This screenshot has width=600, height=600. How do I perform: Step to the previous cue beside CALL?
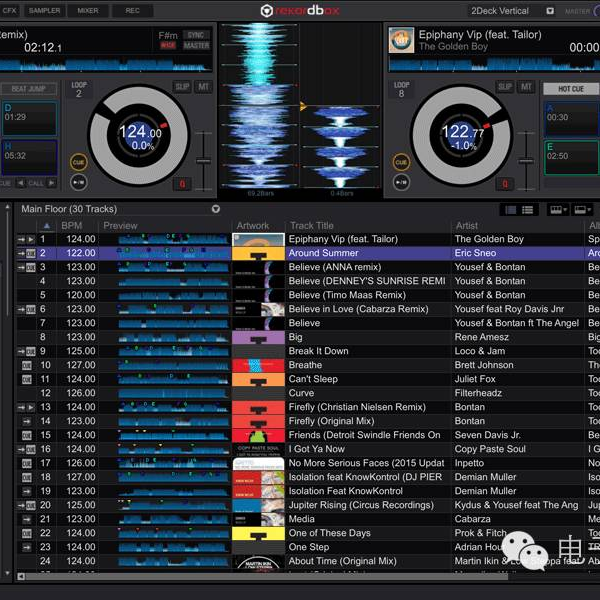21,183
